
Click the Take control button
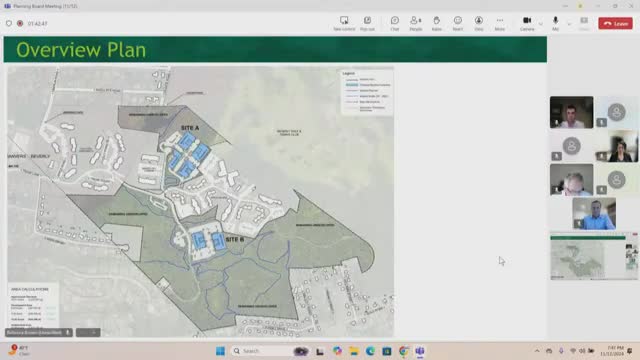344,24
